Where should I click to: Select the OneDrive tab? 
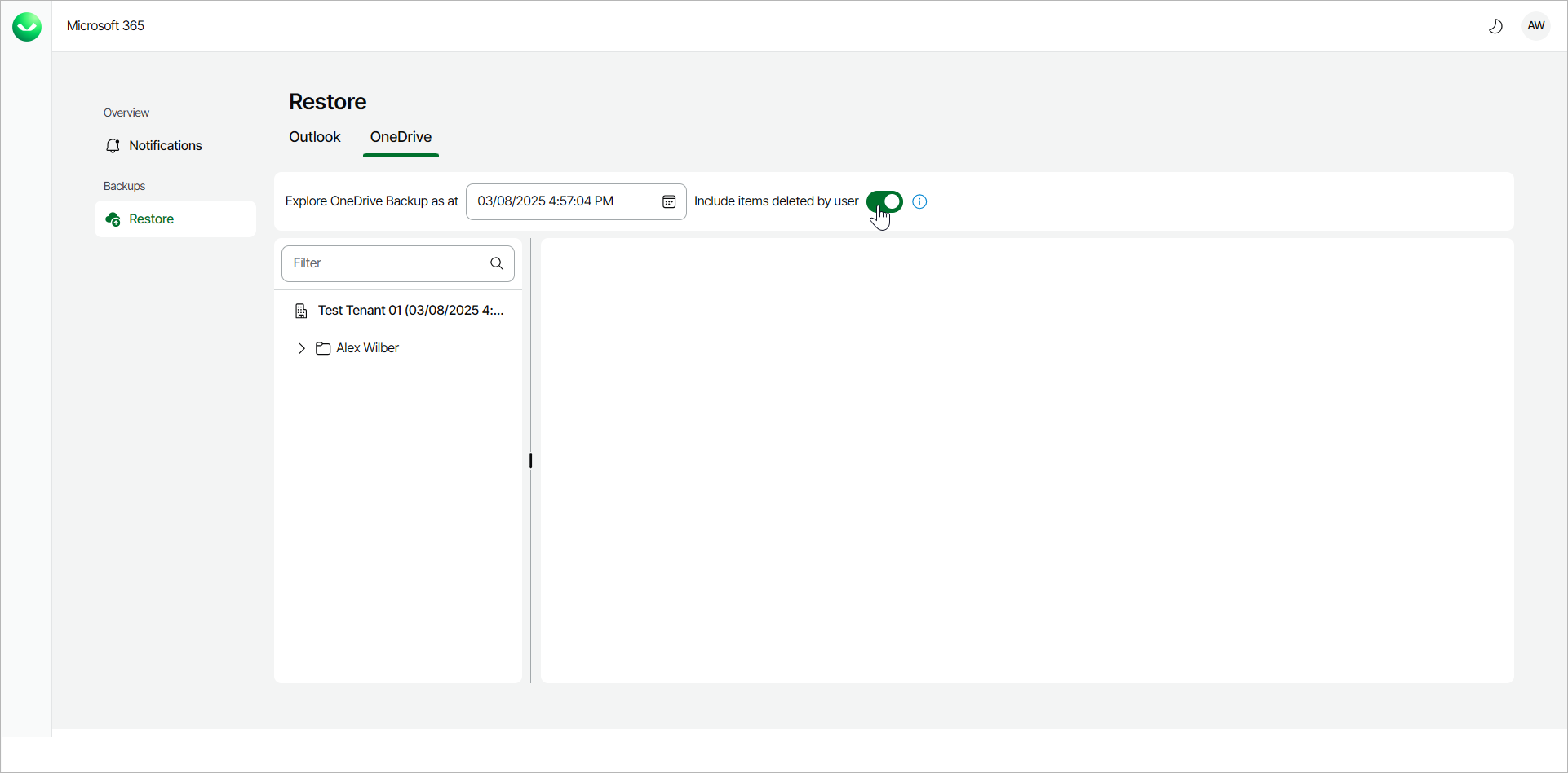[x=401, y=137]
